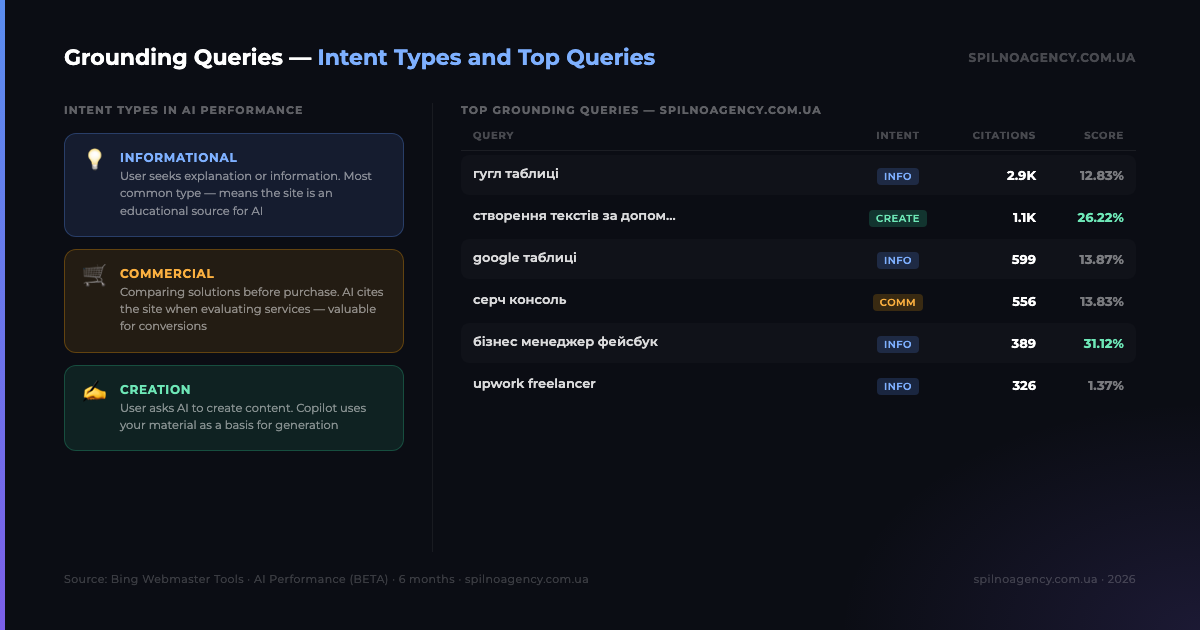Click the CREATE intent badge

click(x=898, y=218)
